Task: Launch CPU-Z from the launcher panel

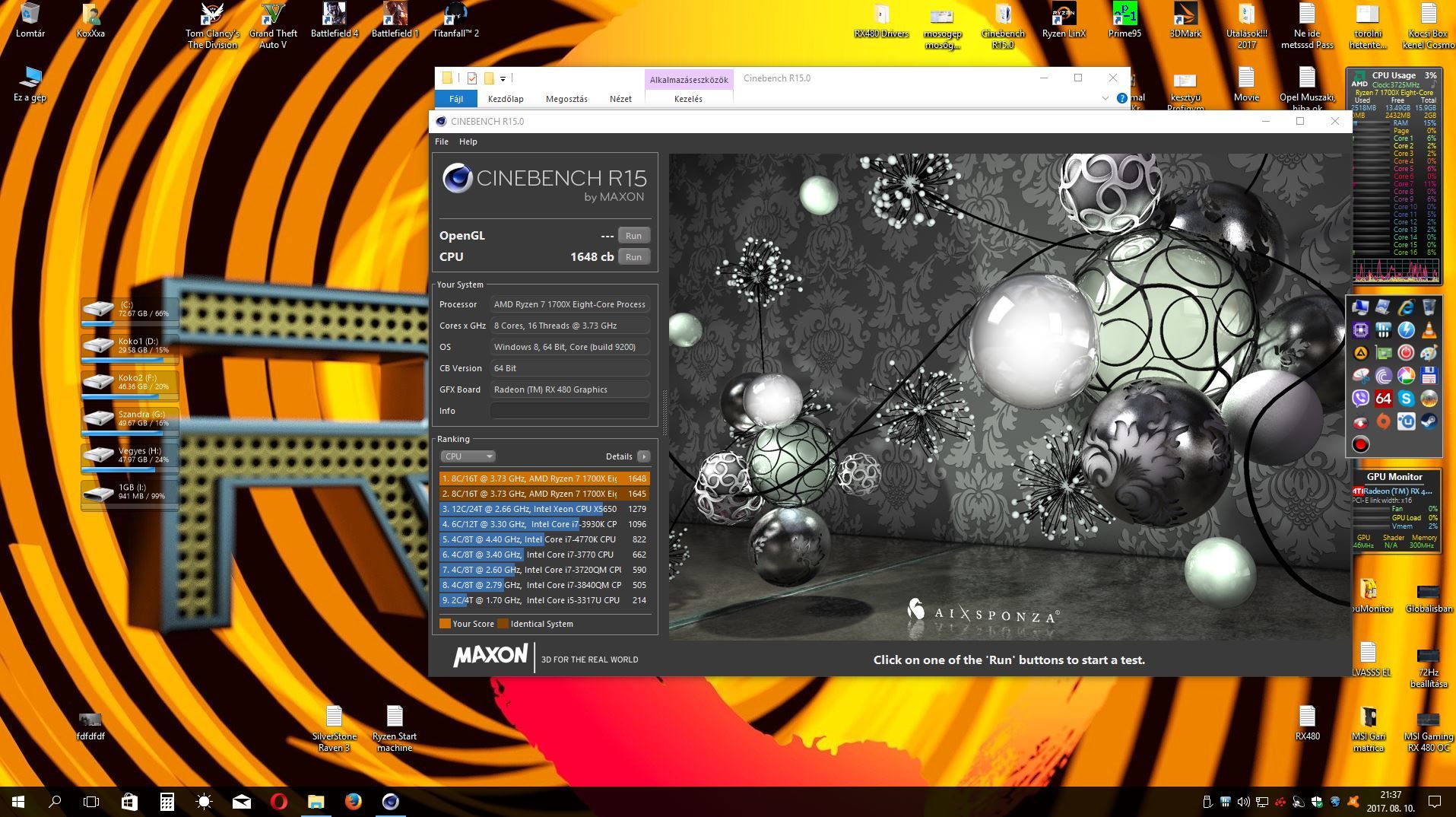Action: click(1360, 330)
